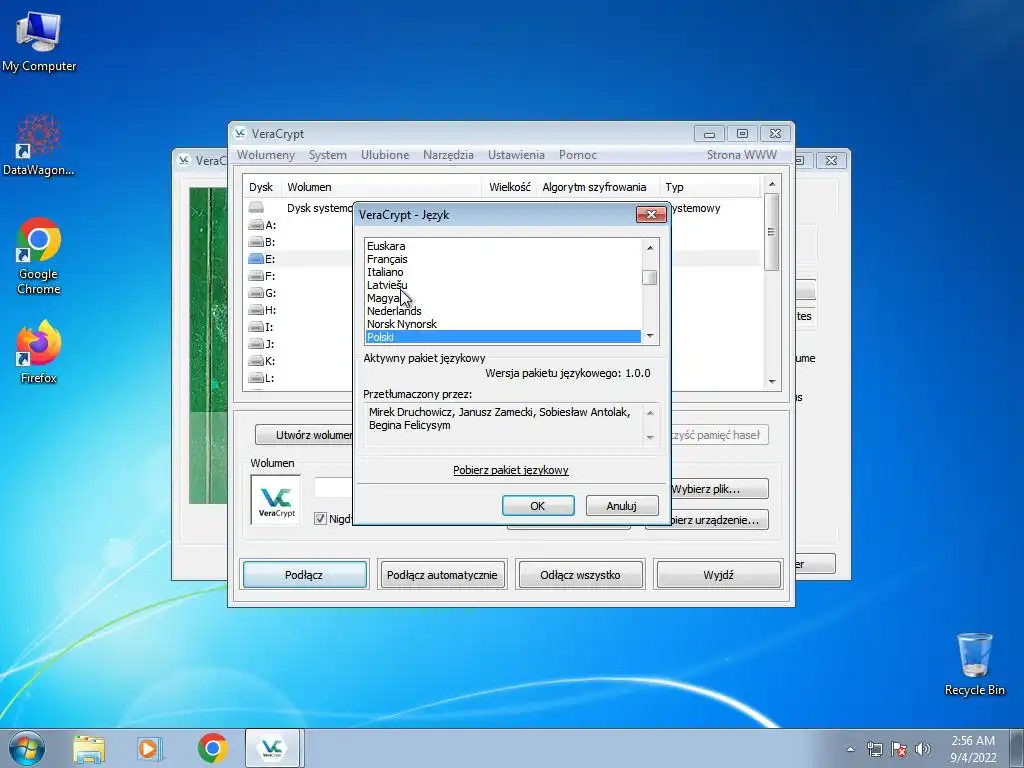The image size is (1024, 768).
Task: Select Français in language list
Action: tap(503, 259)
